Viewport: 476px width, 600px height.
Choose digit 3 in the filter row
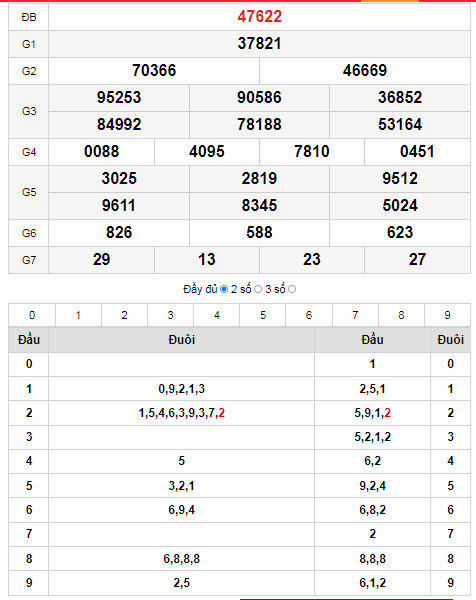point(171,315)
